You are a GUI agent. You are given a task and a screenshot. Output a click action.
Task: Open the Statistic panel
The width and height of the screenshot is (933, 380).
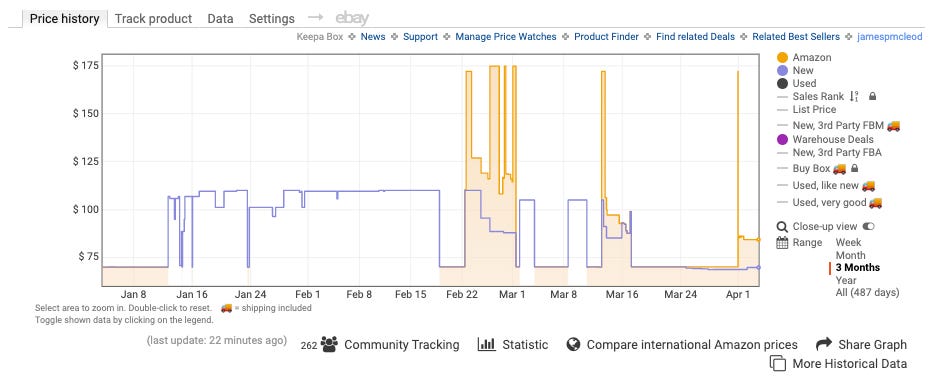(525, 345)
